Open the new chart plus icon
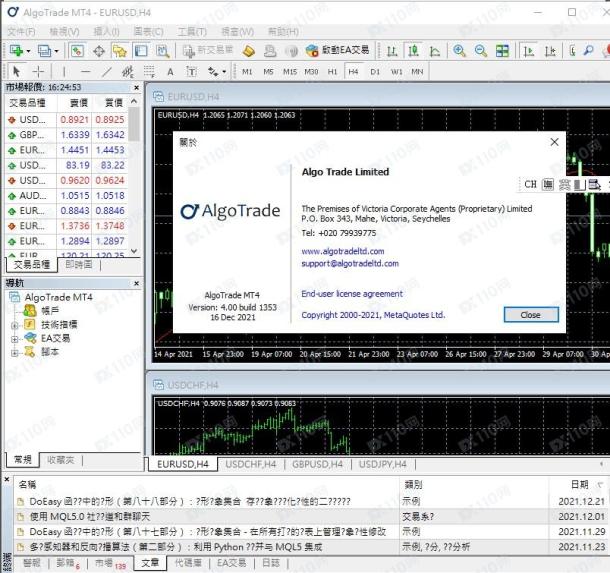Screen dimensions: 610x573 16,51
